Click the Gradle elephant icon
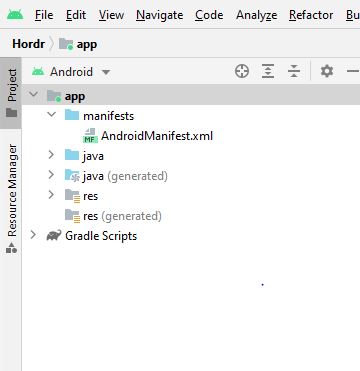The width and height of the screenshot is (360, 371). click(54, 235)
